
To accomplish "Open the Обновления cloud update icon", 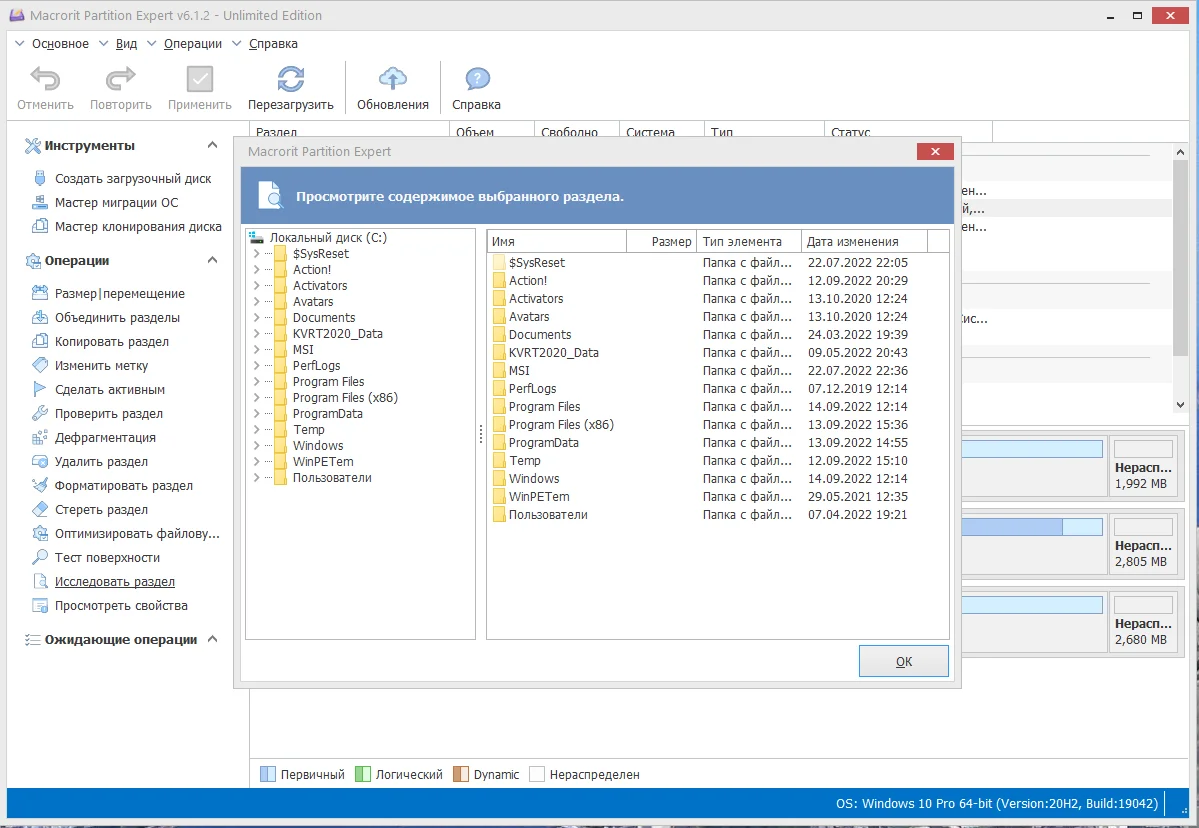I will coord(392,79).
